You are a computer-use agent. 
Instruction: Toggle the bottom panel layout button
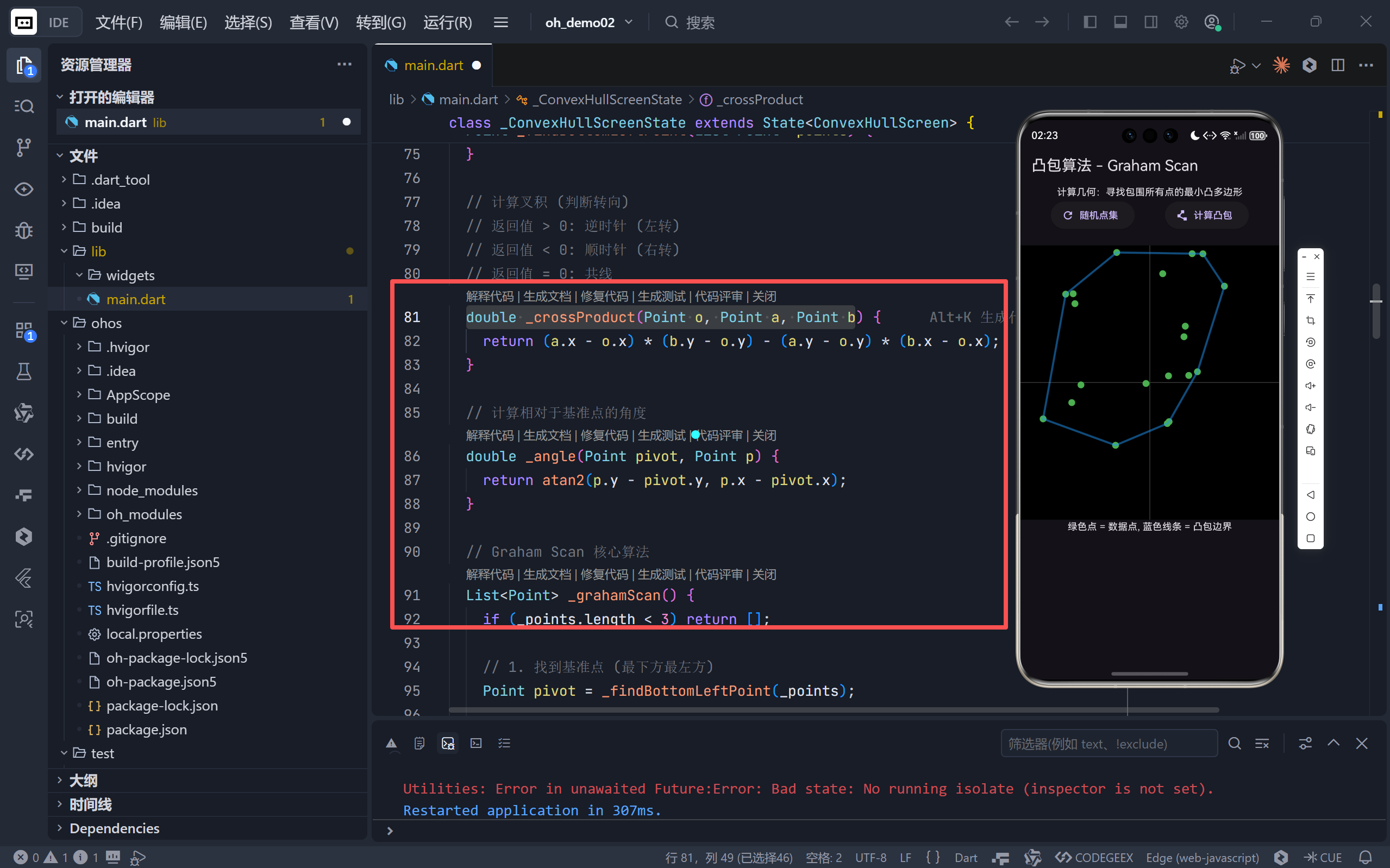(1120, 22)
